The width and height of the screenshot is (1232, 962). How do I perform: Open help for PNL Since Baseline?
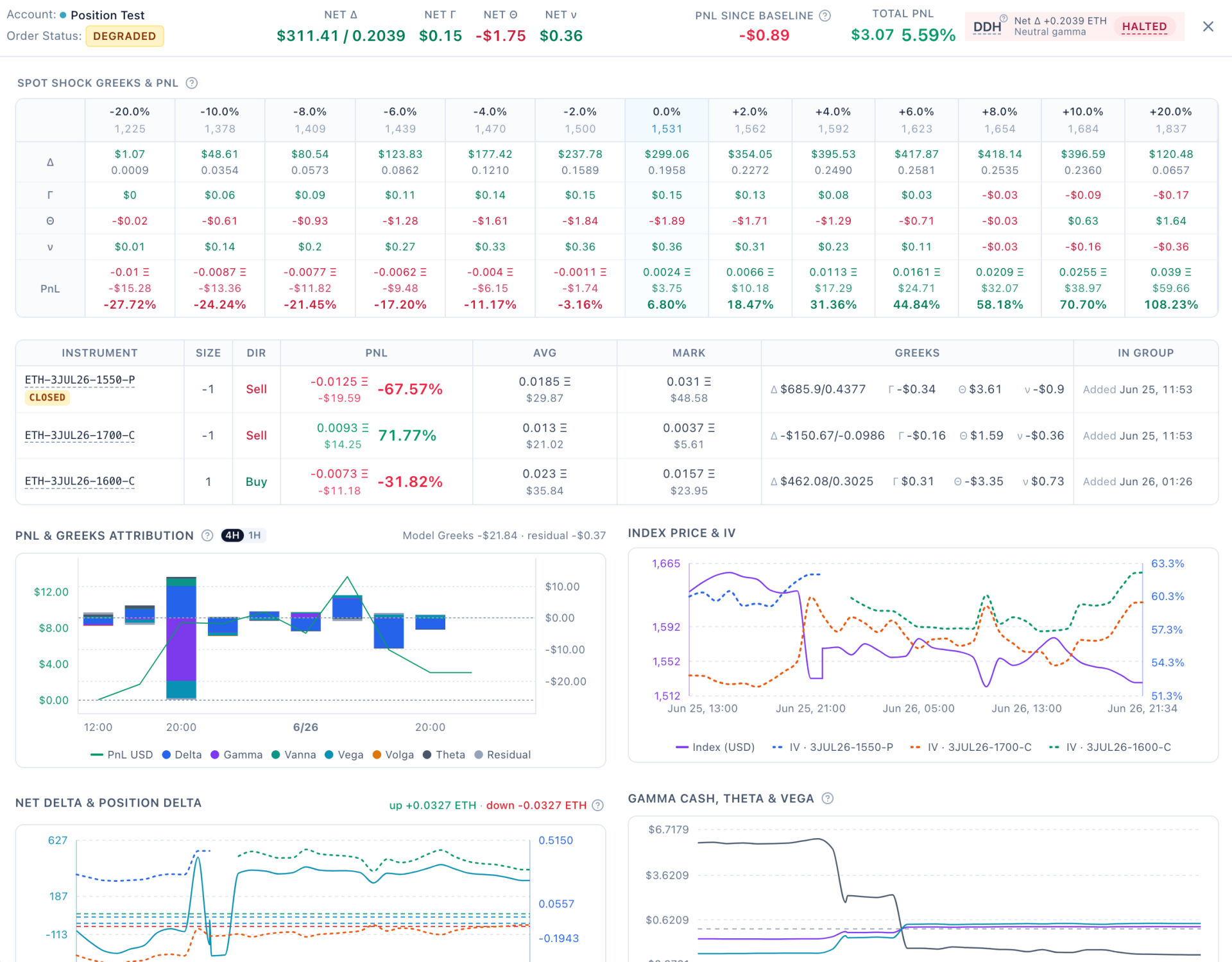[x=825, y=15]
